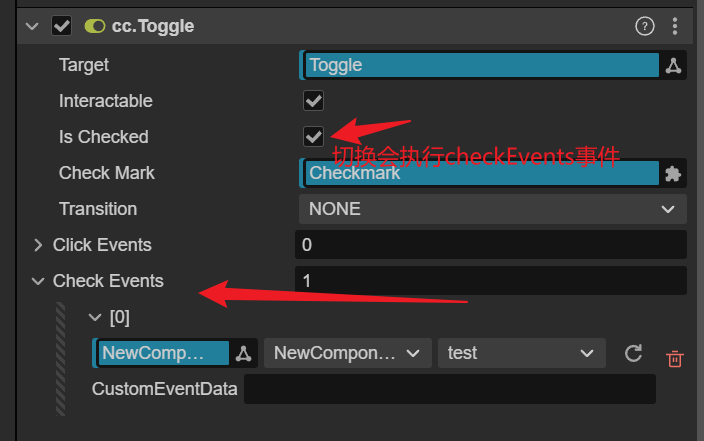Collapse the [0] event item
The width and height of the screenshot is (704, 441).
tap(95, 318)
